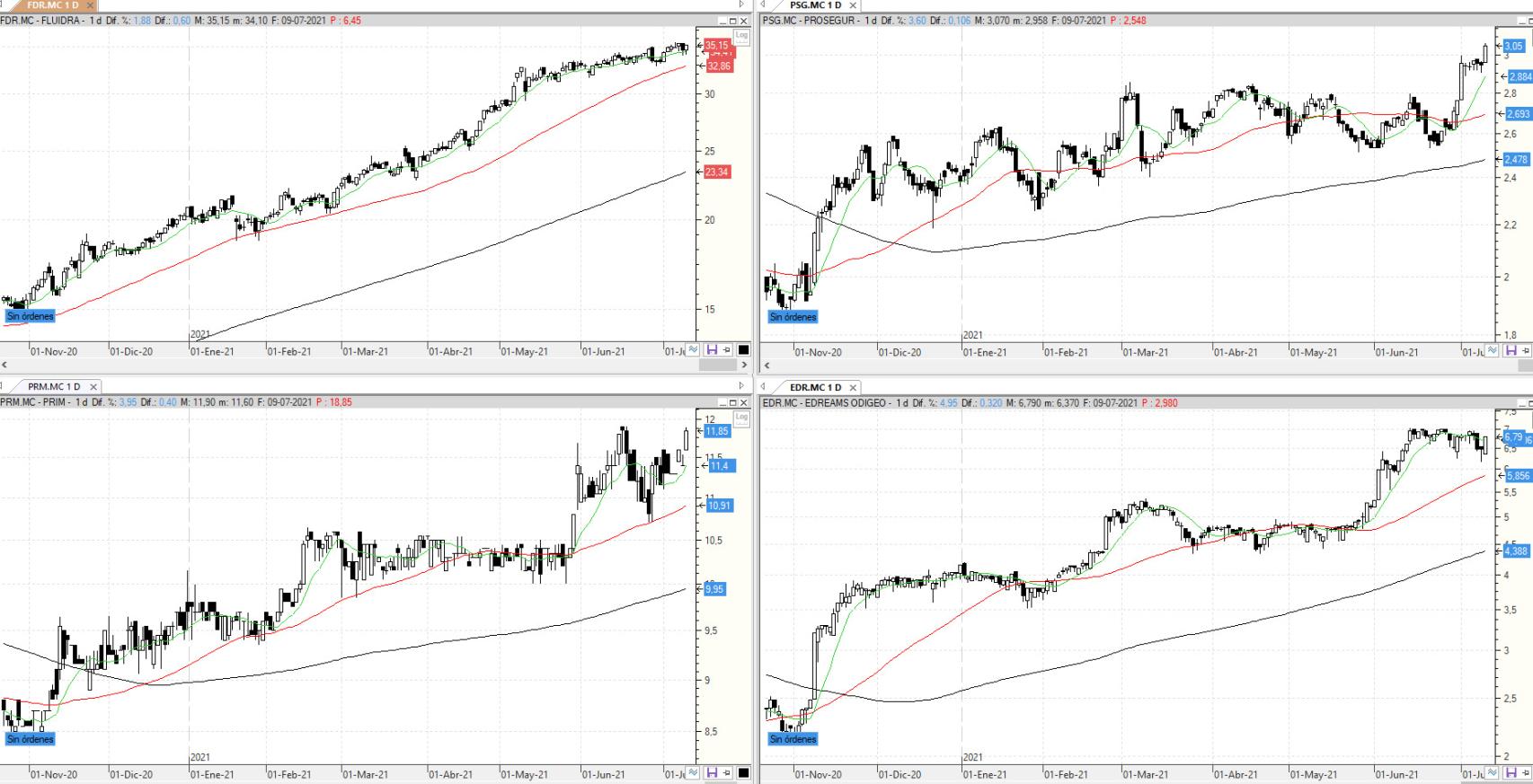Screen dimensions: 1533x784
Task: Click 'Sin órdenes' label on FLUIDRA chart
Action: coord(31,316)
